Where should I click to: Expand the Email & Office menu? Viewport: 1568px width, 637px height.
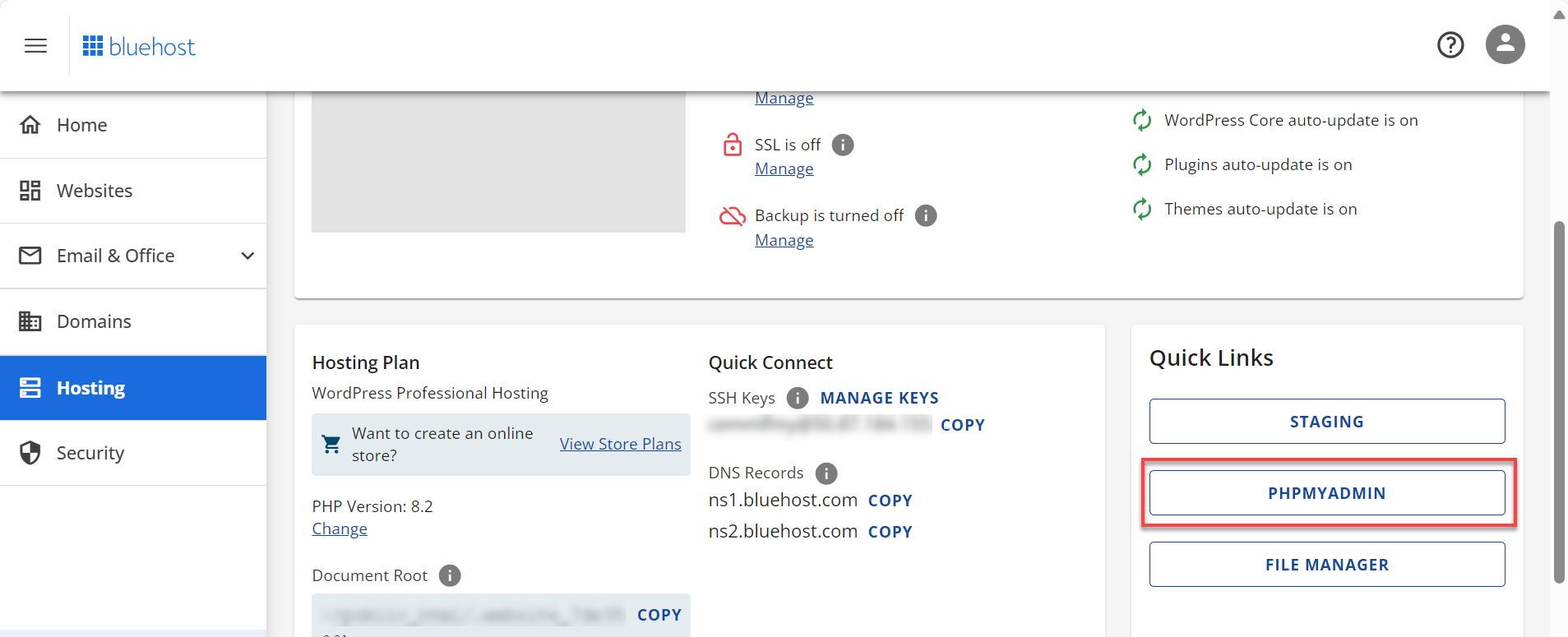point(115,256)
